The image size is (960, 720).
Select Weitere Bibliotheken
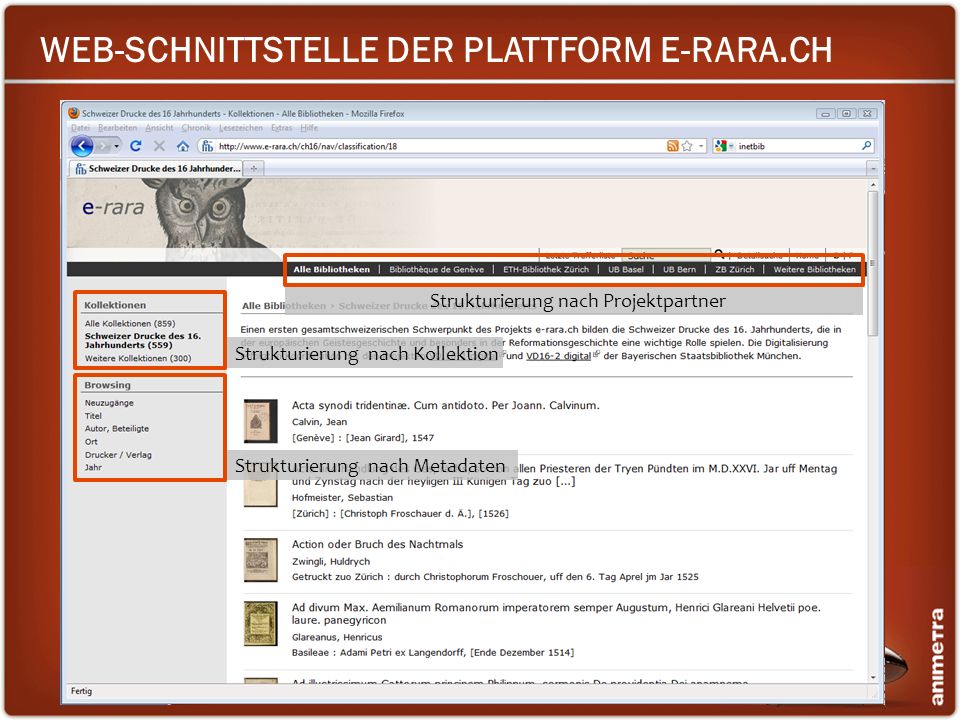(x=814, y=269)
